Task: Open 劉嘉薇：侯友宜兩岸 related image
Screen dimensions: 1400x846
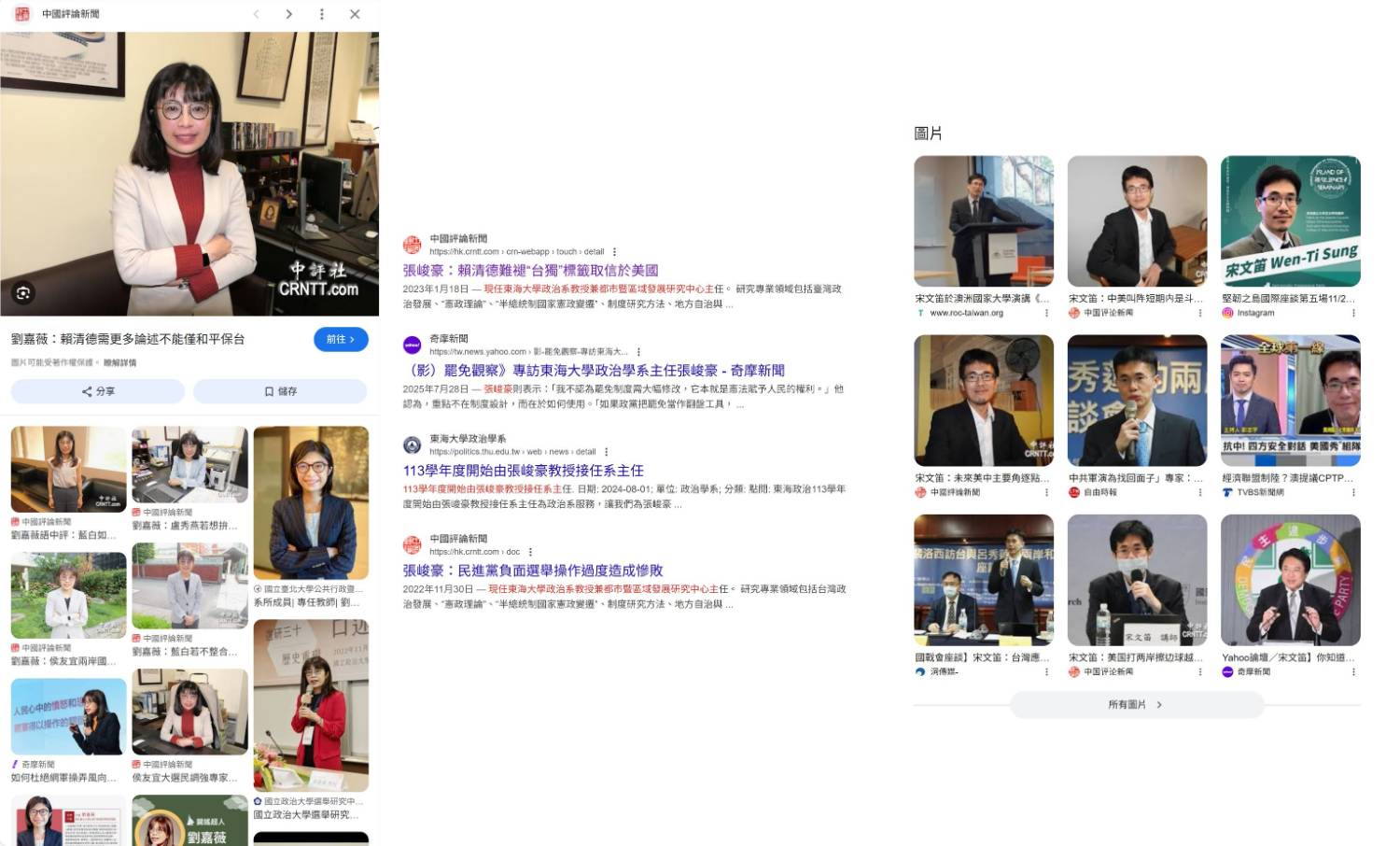Action: [68, 595]
